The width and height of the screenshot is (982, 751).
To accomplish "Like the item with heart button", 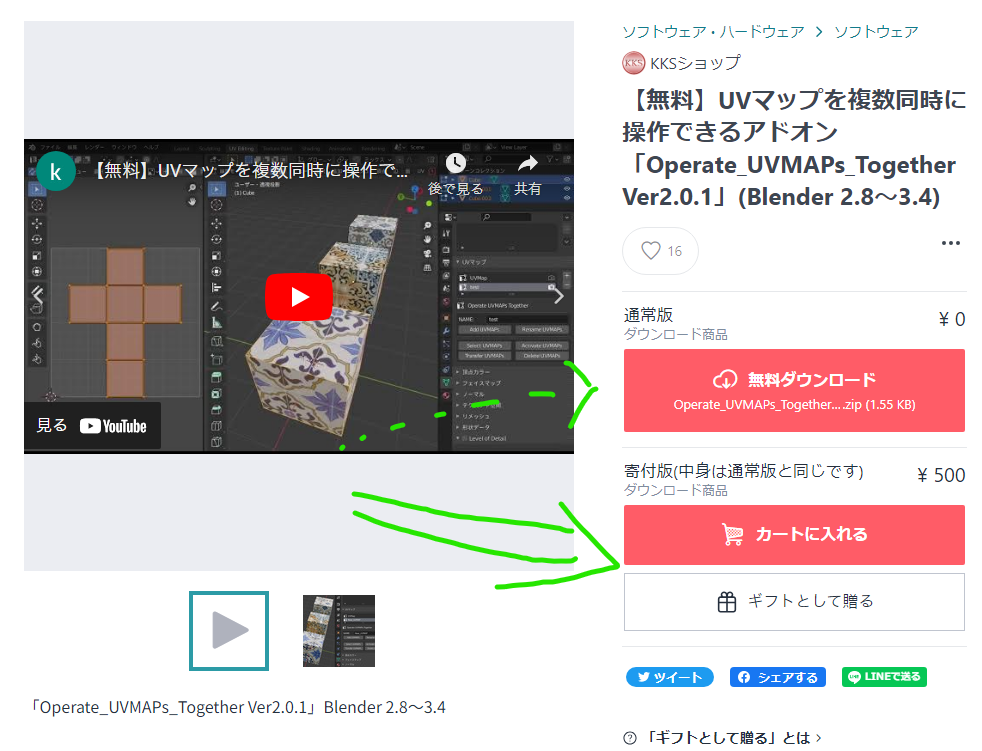I will 661,251.
